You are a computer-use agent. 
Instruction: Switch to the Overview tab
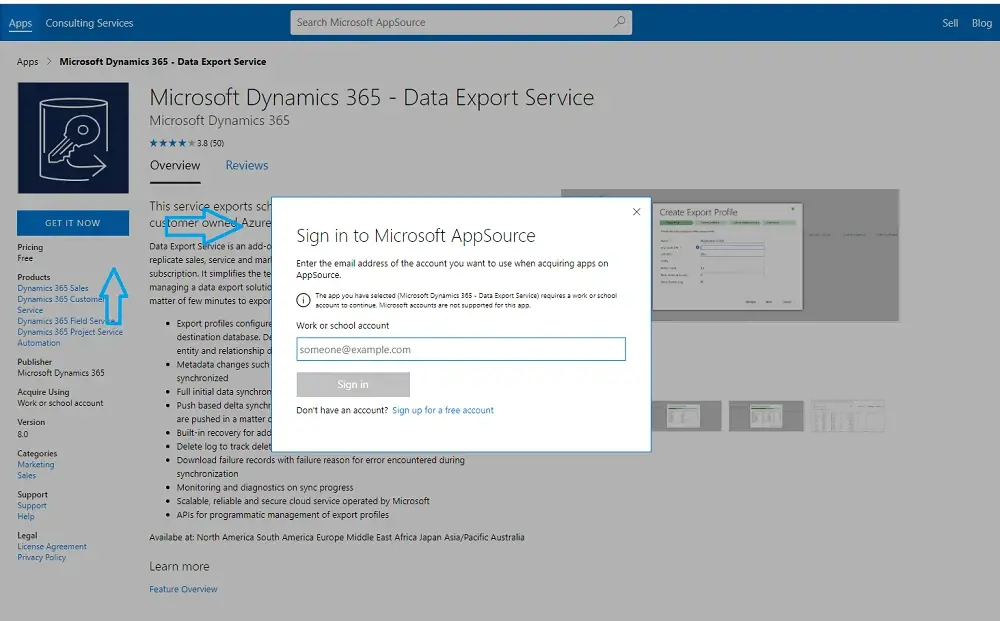175,166
